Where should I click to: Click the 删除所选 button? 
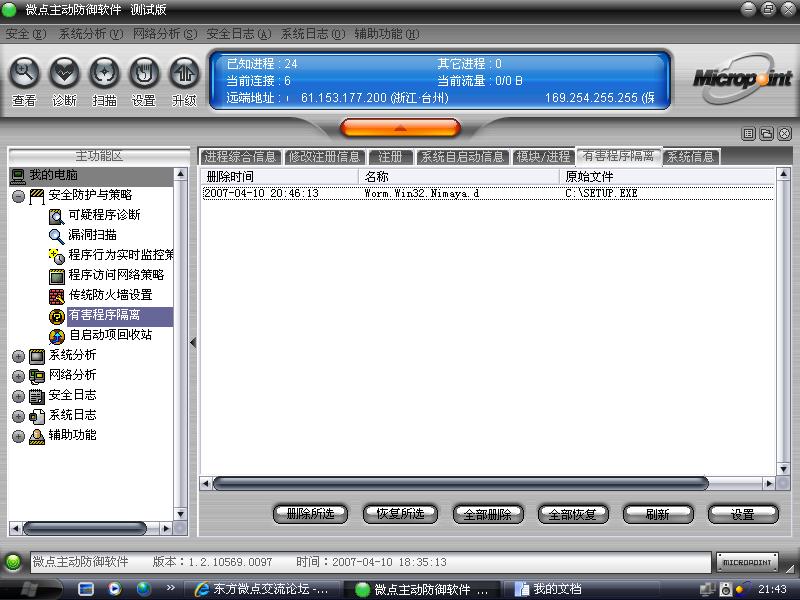pyautogui.click(x=310, y=514)
